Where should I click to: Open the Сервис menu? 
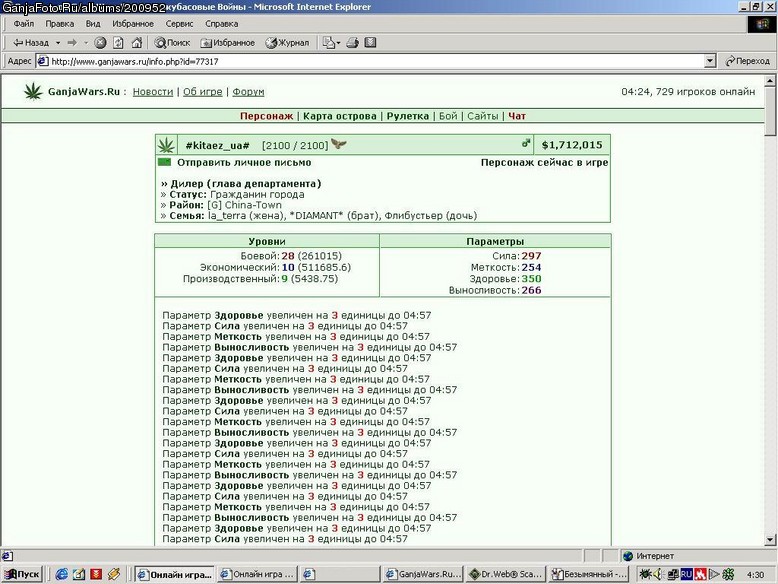179,23
